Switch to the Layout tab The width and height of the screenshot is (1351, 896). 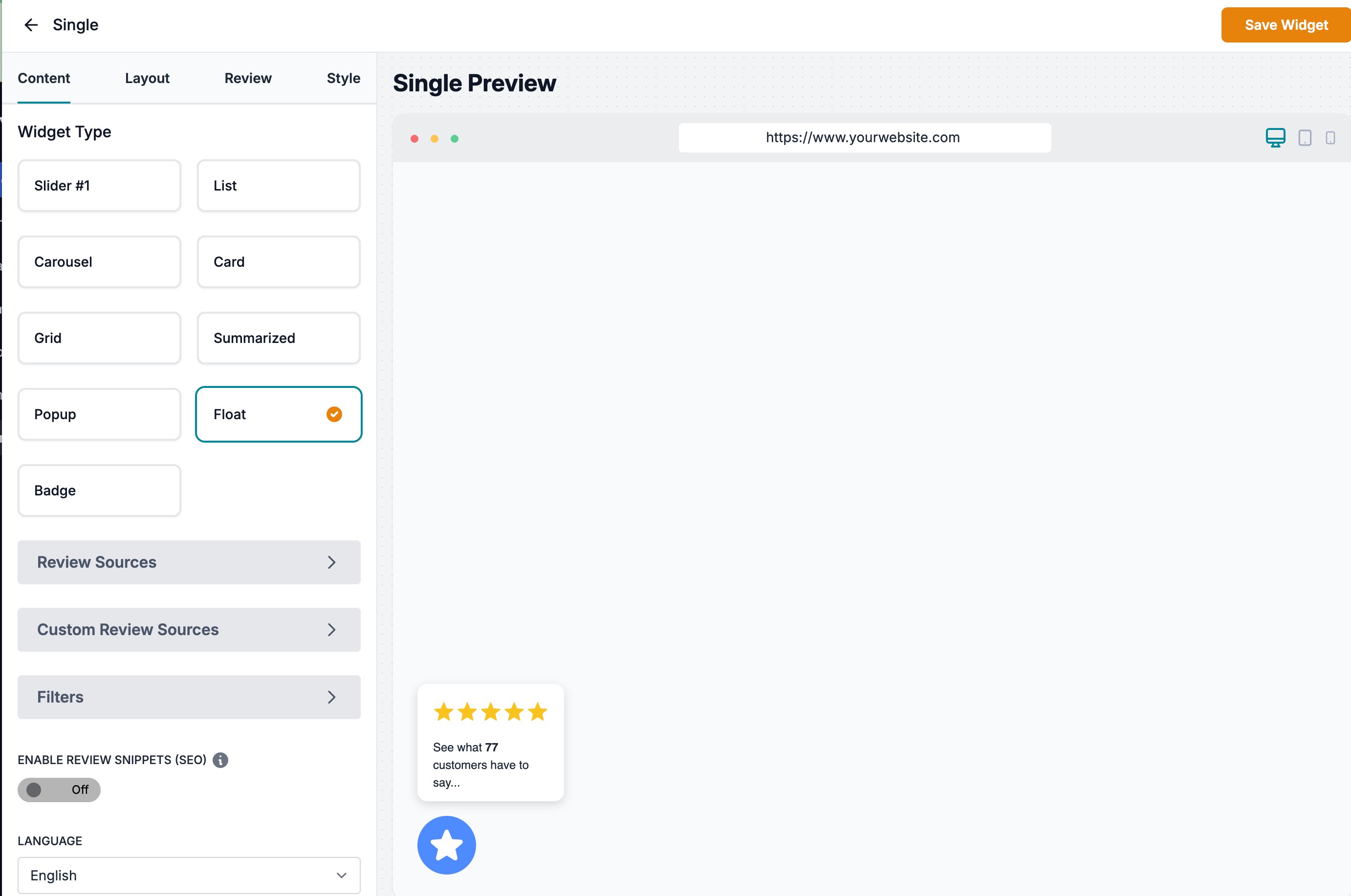[x=147, y=78]
